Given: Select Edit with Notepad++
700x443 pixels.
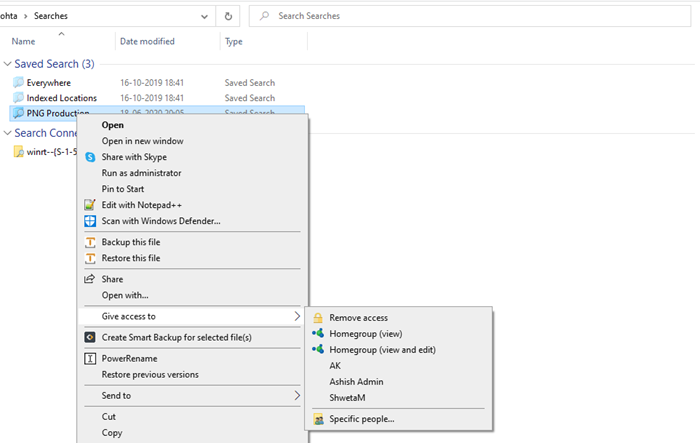Looking at the screenshot, I should pos(142,205).
